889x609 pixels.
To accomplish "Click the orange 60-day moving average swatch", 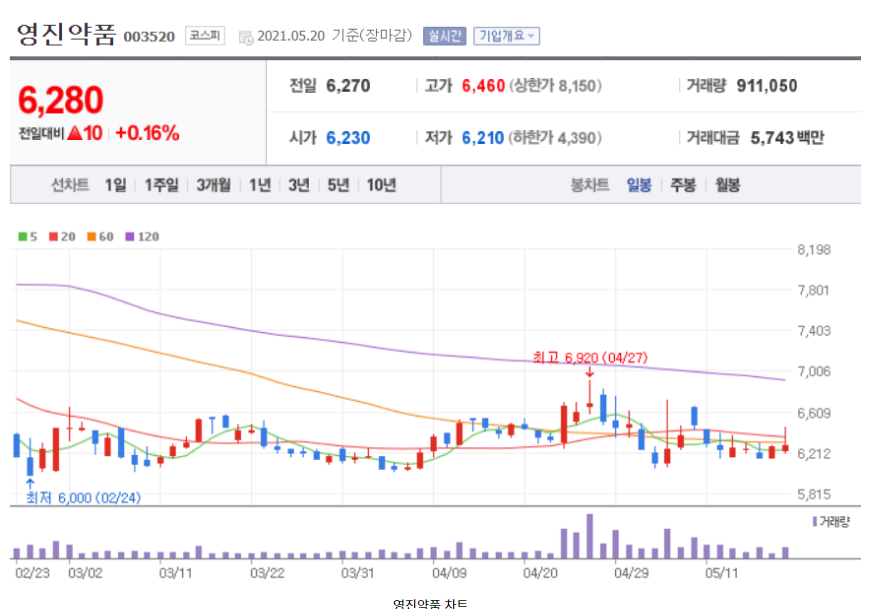I will tap(91, 236).
